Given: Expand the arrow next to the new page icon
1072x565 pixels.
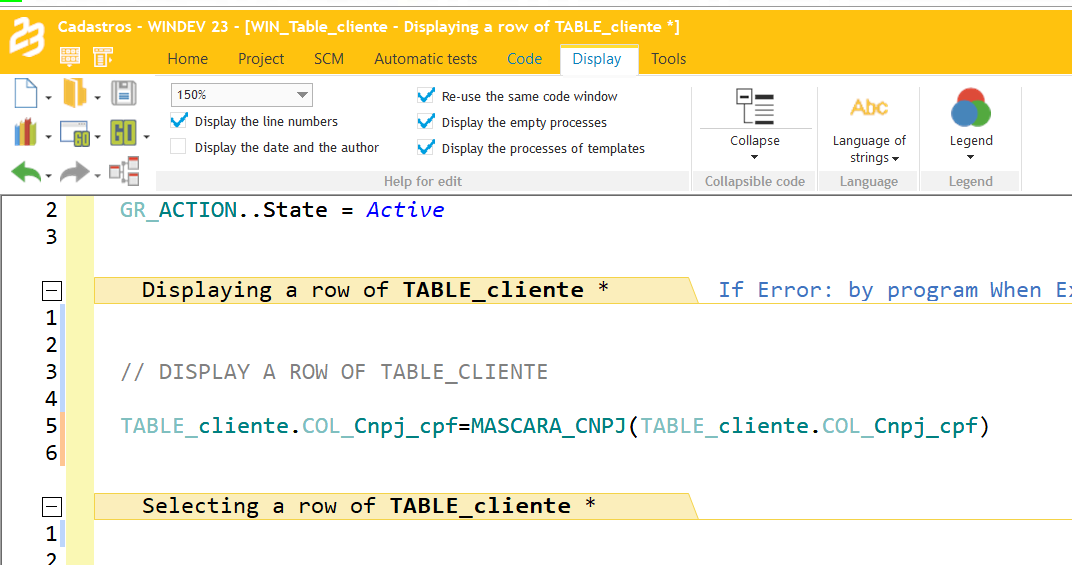Looking at the screenshot, I should (49, 98).
